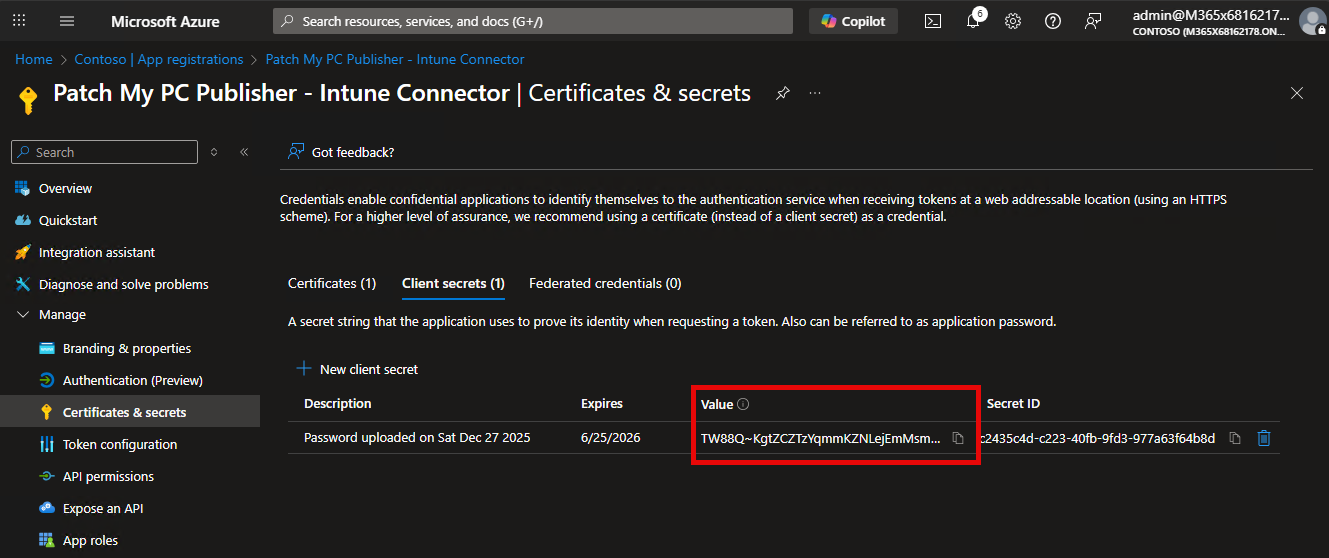Open the Copilot button
The image size is (1329, 558).
pos(853,21)
